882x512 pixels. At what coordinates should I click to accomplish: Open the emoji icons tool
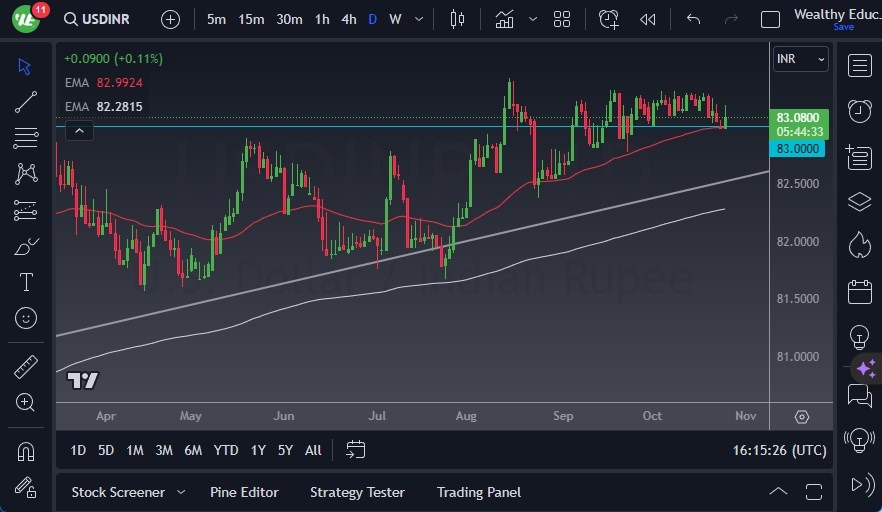click(26, 318)
